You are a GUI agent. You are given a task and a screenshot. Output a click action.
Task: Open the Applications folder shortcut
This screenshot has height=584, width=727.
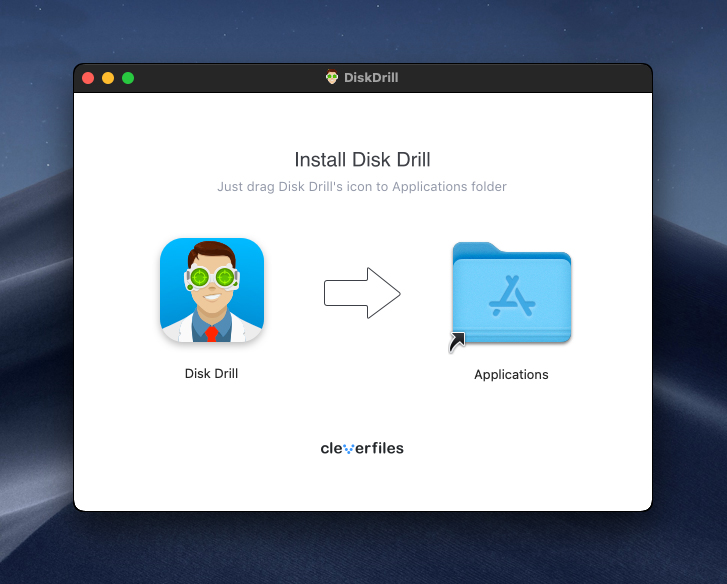511,293
